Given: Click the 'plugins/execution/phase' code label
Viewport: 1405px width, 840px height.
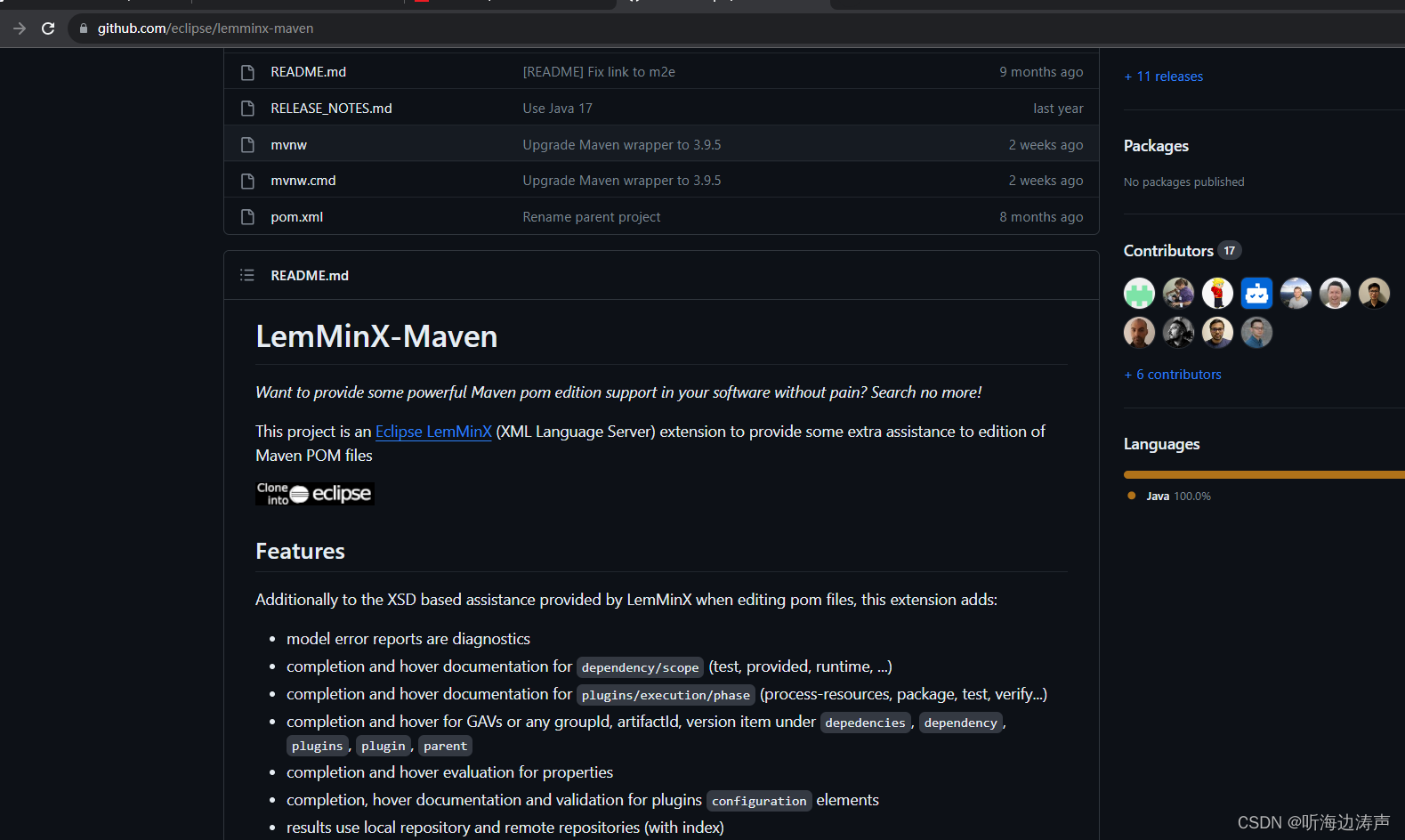Looking at the screenshot, I should coord(666,695).
